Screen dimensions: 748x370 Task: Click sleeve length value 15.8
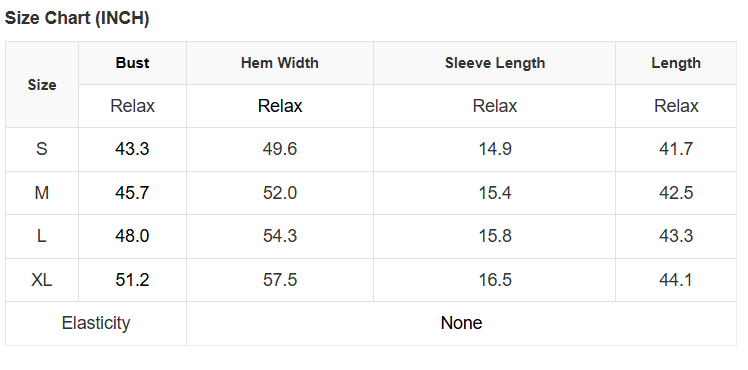(495, 236)
